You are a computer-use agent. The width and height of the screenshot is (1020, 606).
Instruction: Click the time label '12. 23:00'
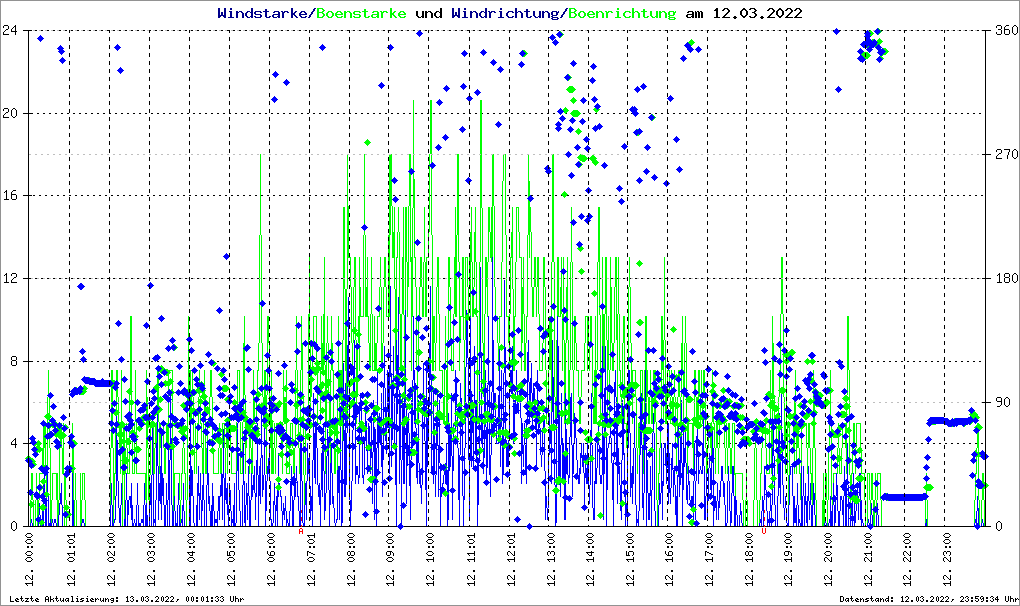(946, 557)
